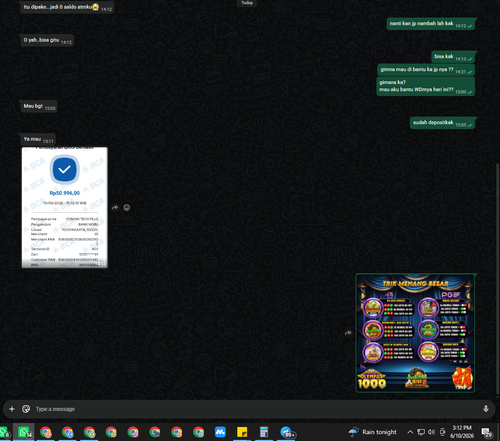Viewport: 500px width, 441px height.
Task: Select the message "O yah..bisa gitu"
Action: pos(47,40)
